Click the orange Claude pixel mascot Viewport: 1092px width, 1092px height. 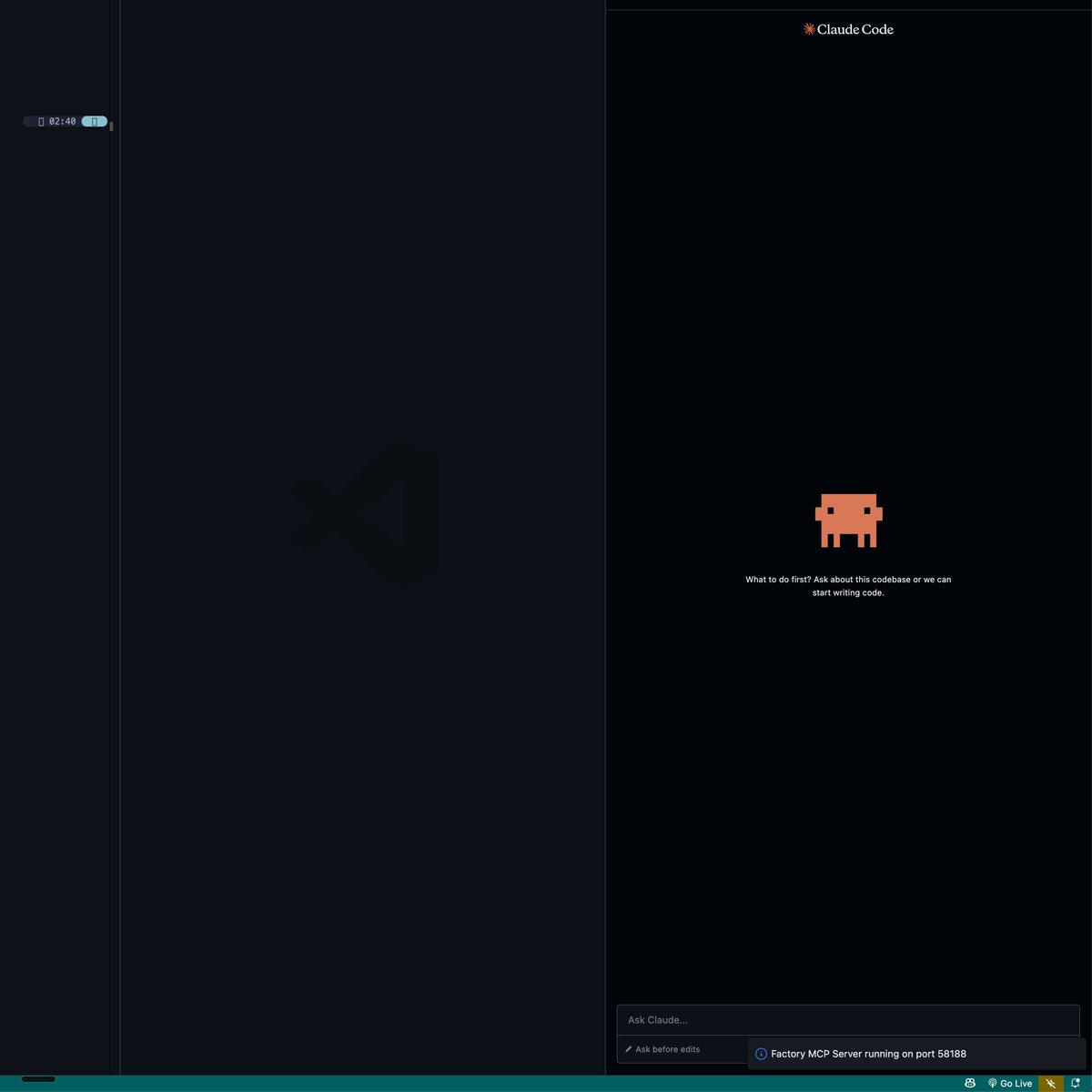click(x=848, y=521)
